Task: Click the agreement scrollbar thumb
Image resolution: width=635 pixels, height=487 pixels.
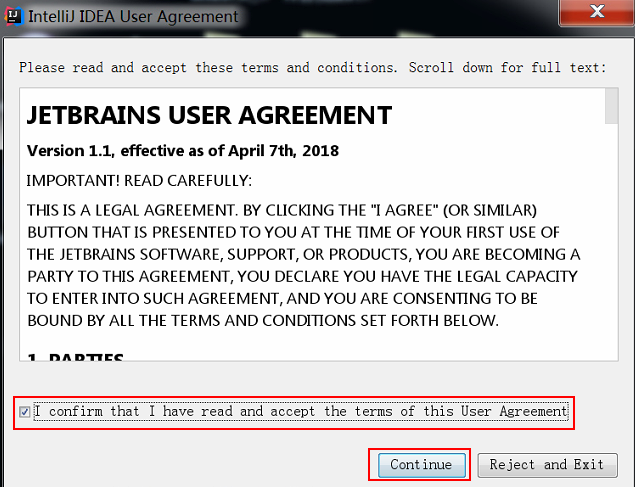Action: pyautogui.click(x=612, y=106)
